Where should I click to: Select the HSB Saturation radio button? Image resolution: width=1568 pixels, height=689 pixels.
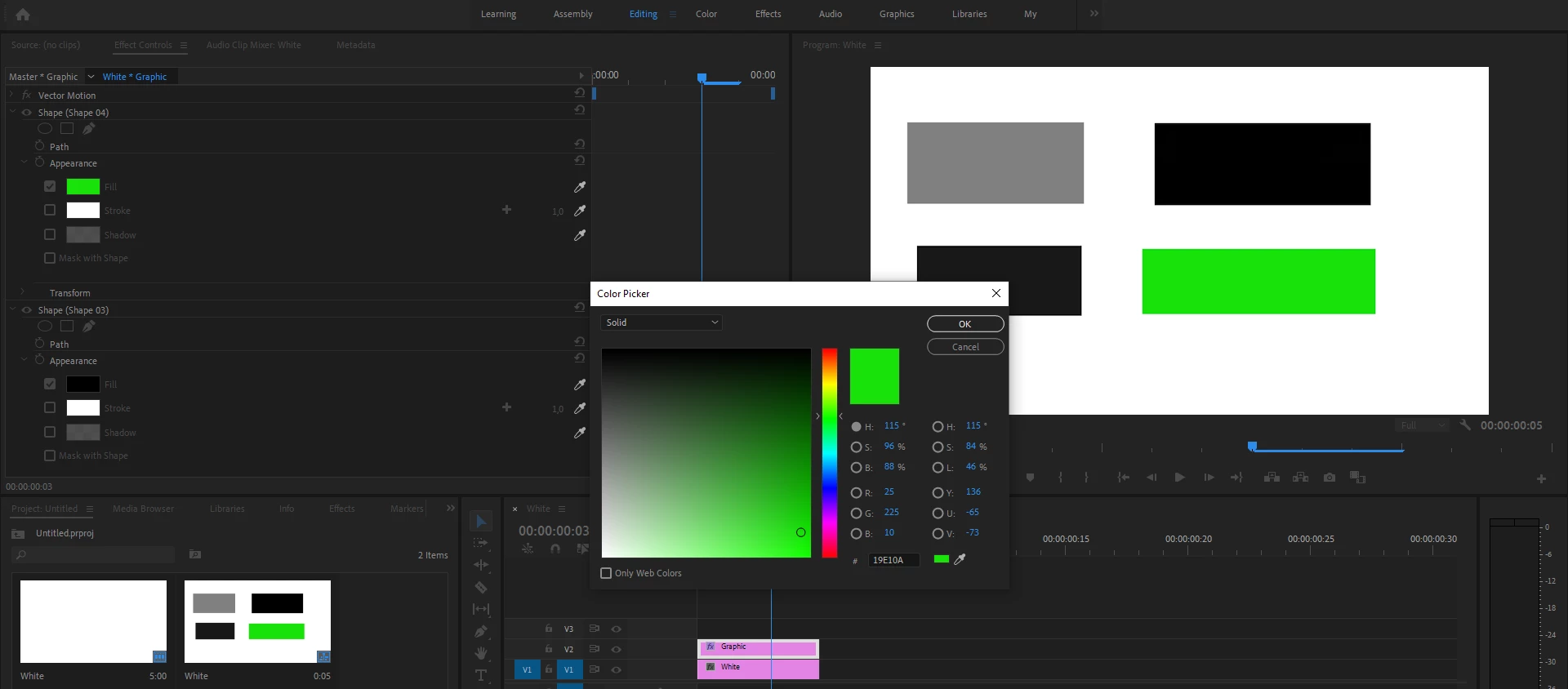pyautogui.click(x=856, y=447)
